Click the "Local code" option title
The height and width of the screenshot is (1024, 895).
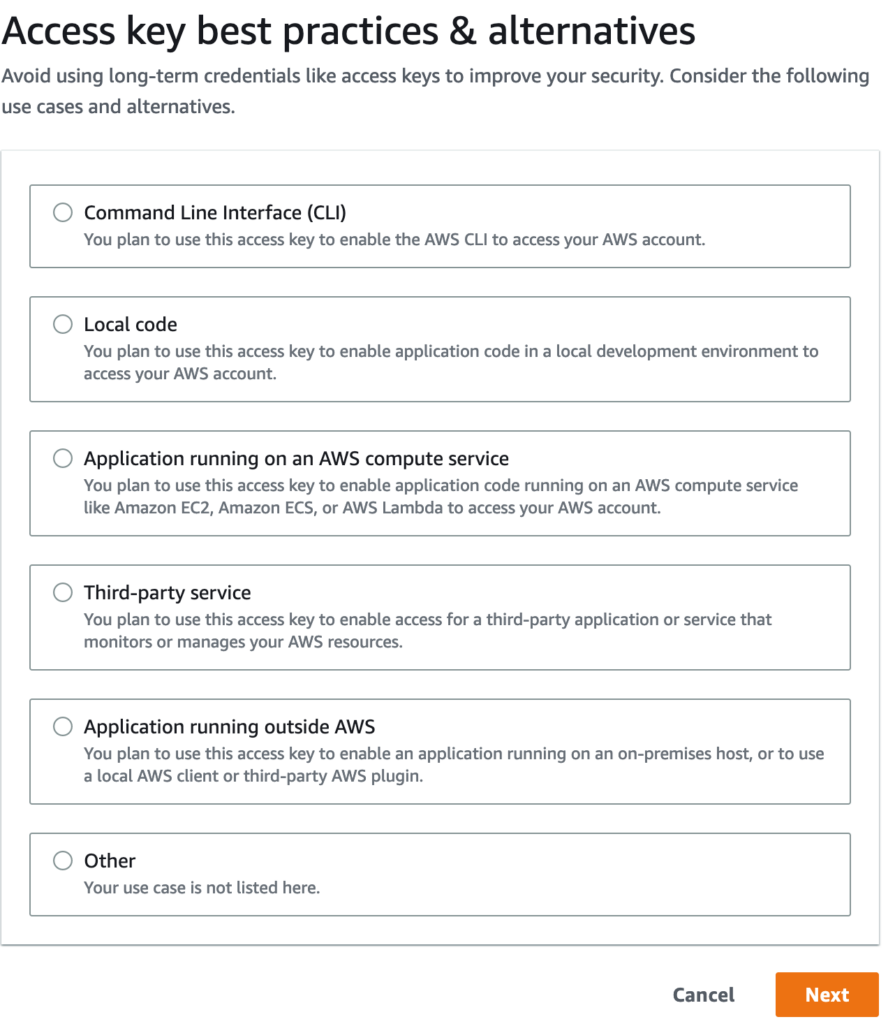click(130, 324)
